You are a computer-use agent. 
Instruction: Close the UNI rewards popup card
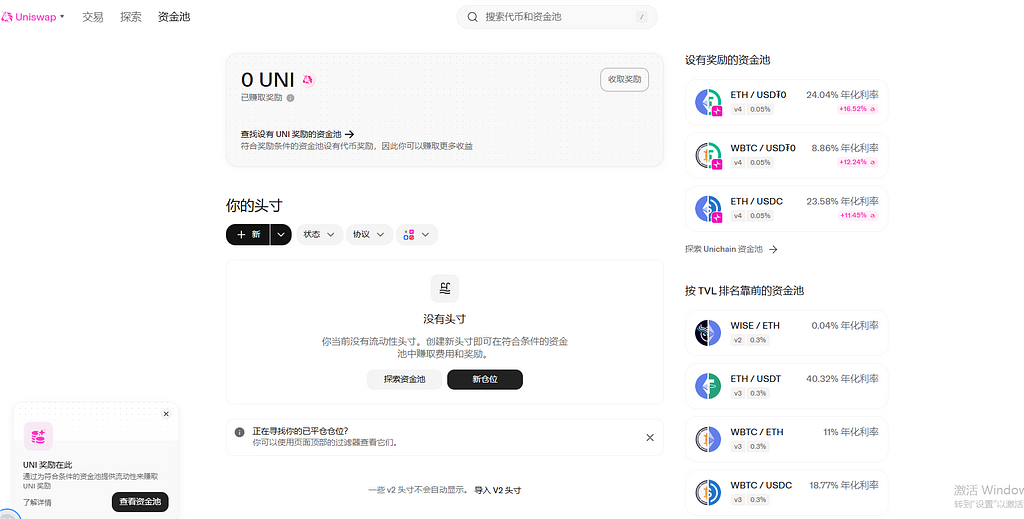(166, 414)
